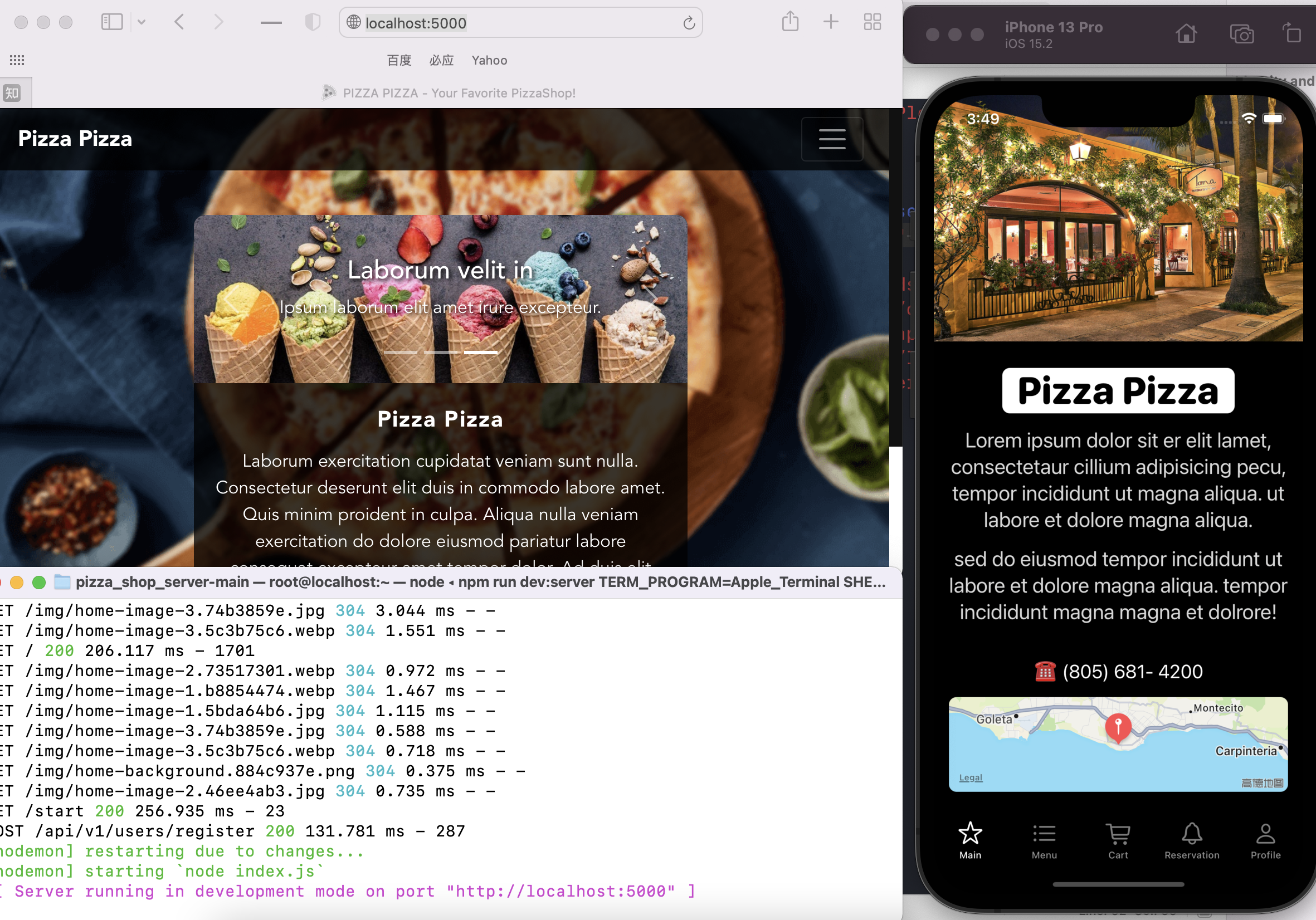The image size is (1316, 920).
Task: Switch to the Cart tab
Action: point(1117,840)
